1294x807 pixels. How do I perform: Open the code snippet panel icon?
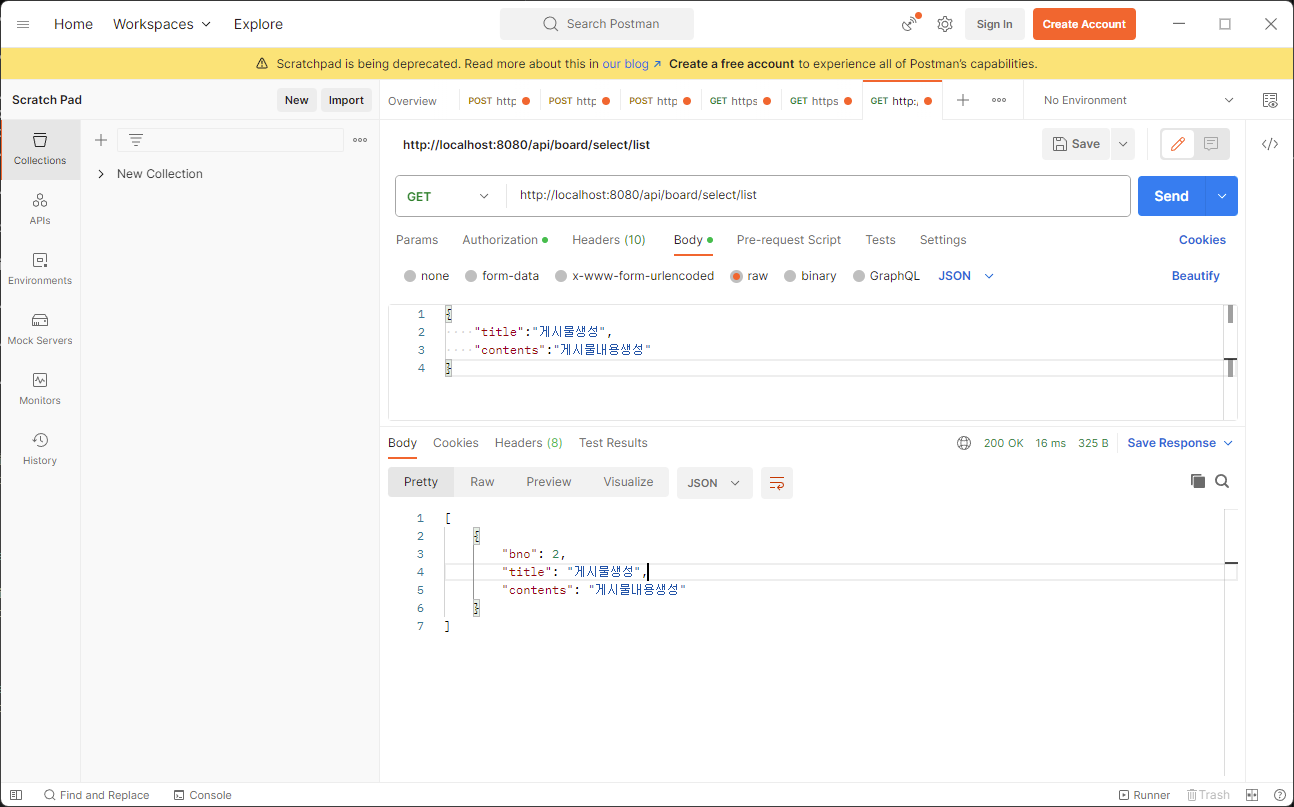[1270, 144]
